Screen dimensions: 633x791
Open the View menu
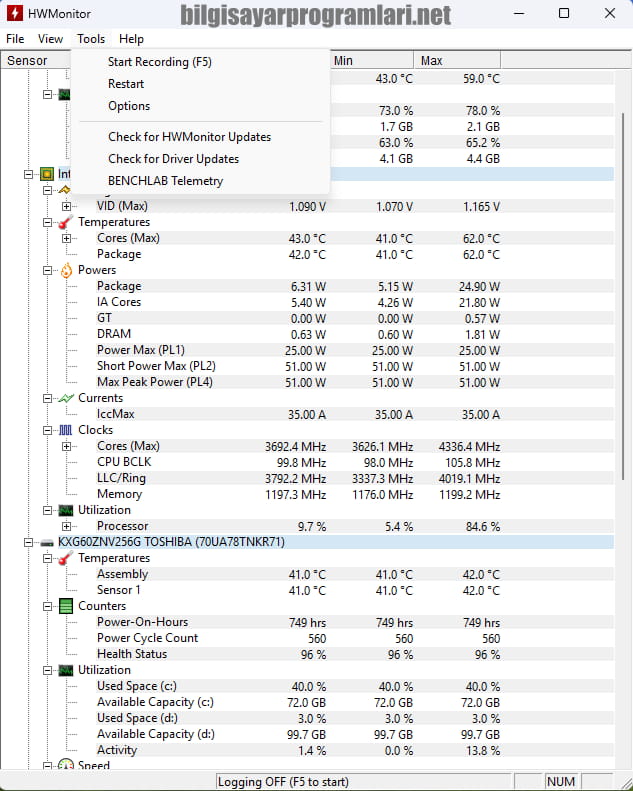[50, 39]
